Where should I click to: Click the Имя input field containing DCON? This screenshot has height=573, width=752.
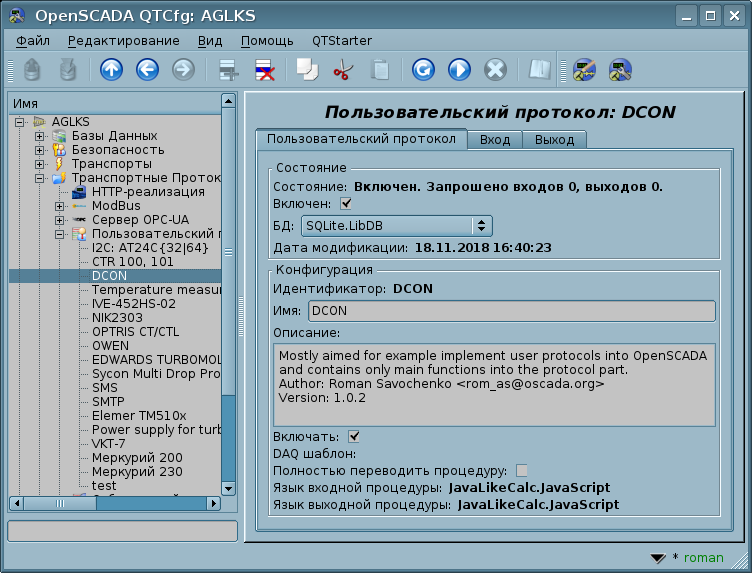(511, 311)
